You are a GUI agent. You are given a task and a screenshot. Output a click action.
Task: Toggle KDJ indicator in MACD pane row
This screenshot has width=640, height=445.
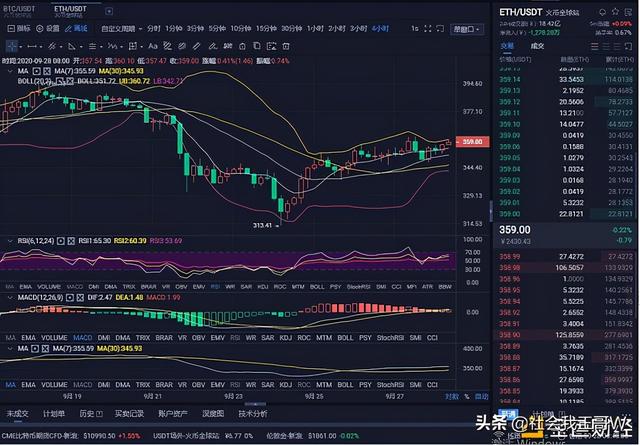point(286,338)
